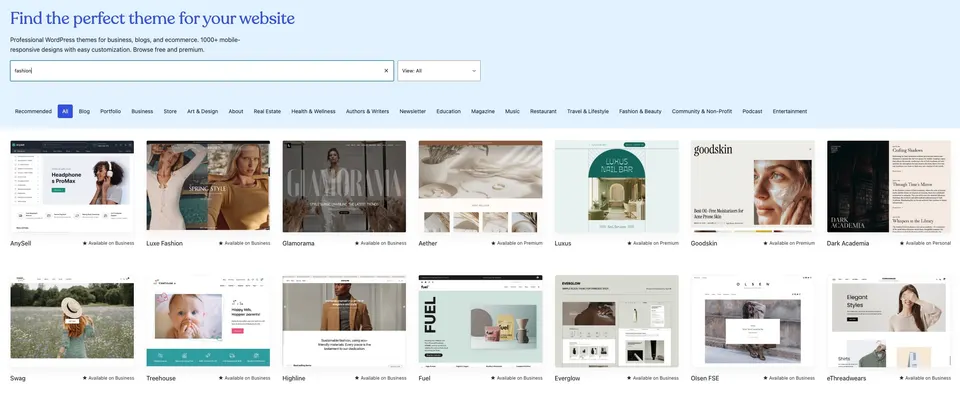This screenshot has height=396, width=960.
Task: Filter by Real Estate themes
Action: (x=268, y=111)
